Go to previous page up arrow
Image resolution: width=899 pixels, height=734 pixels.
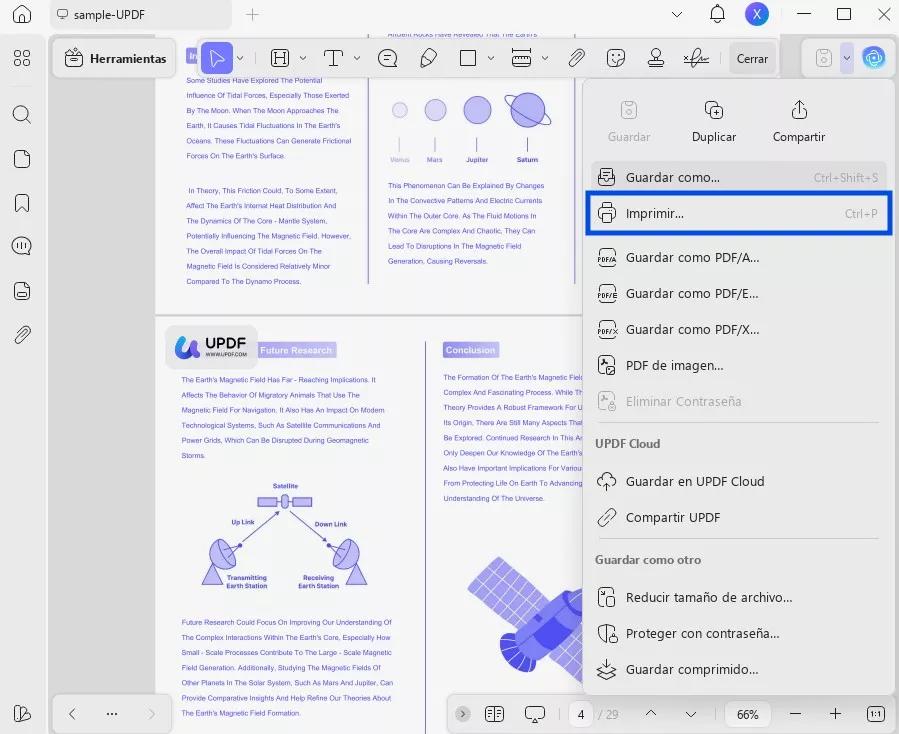[651, 713]
